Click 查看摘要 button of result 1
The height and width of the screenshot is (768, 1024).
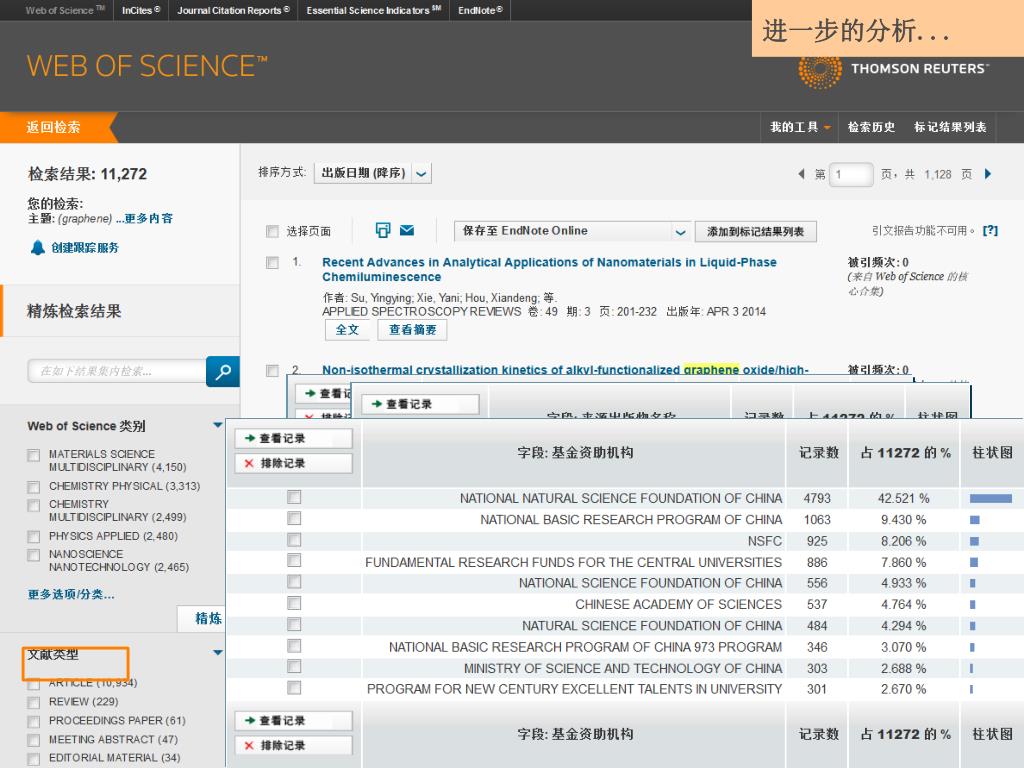(412, 330)
